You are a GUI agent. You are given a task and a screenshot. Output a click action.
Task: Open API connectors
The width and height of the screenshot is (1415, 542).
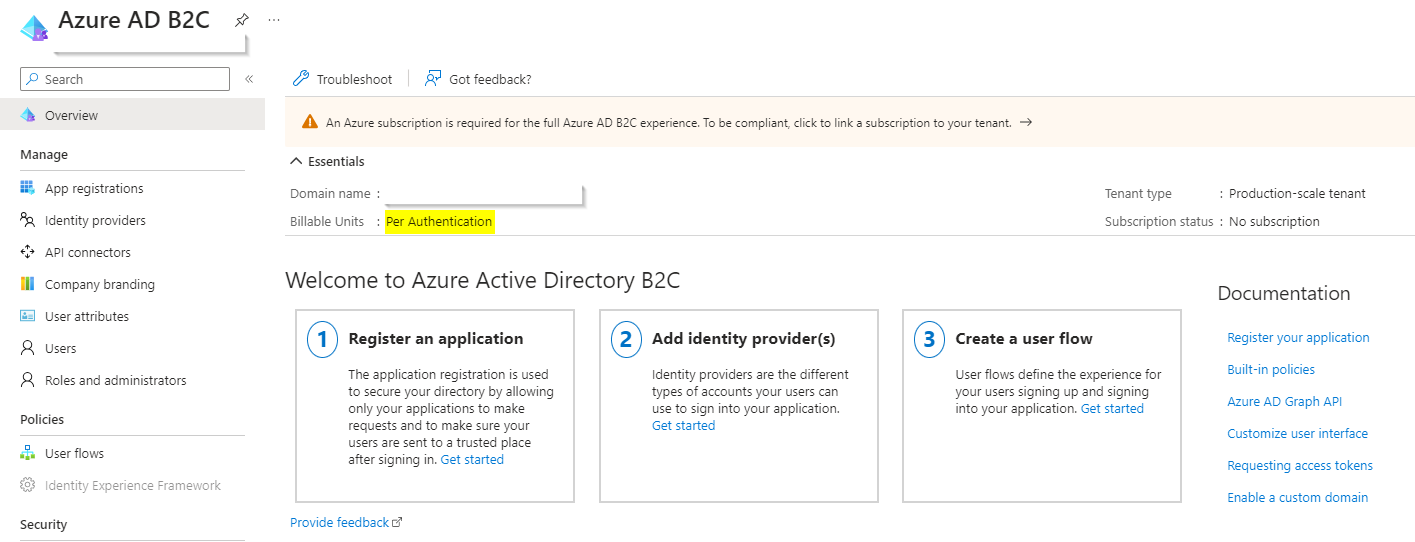click(88, 252)
